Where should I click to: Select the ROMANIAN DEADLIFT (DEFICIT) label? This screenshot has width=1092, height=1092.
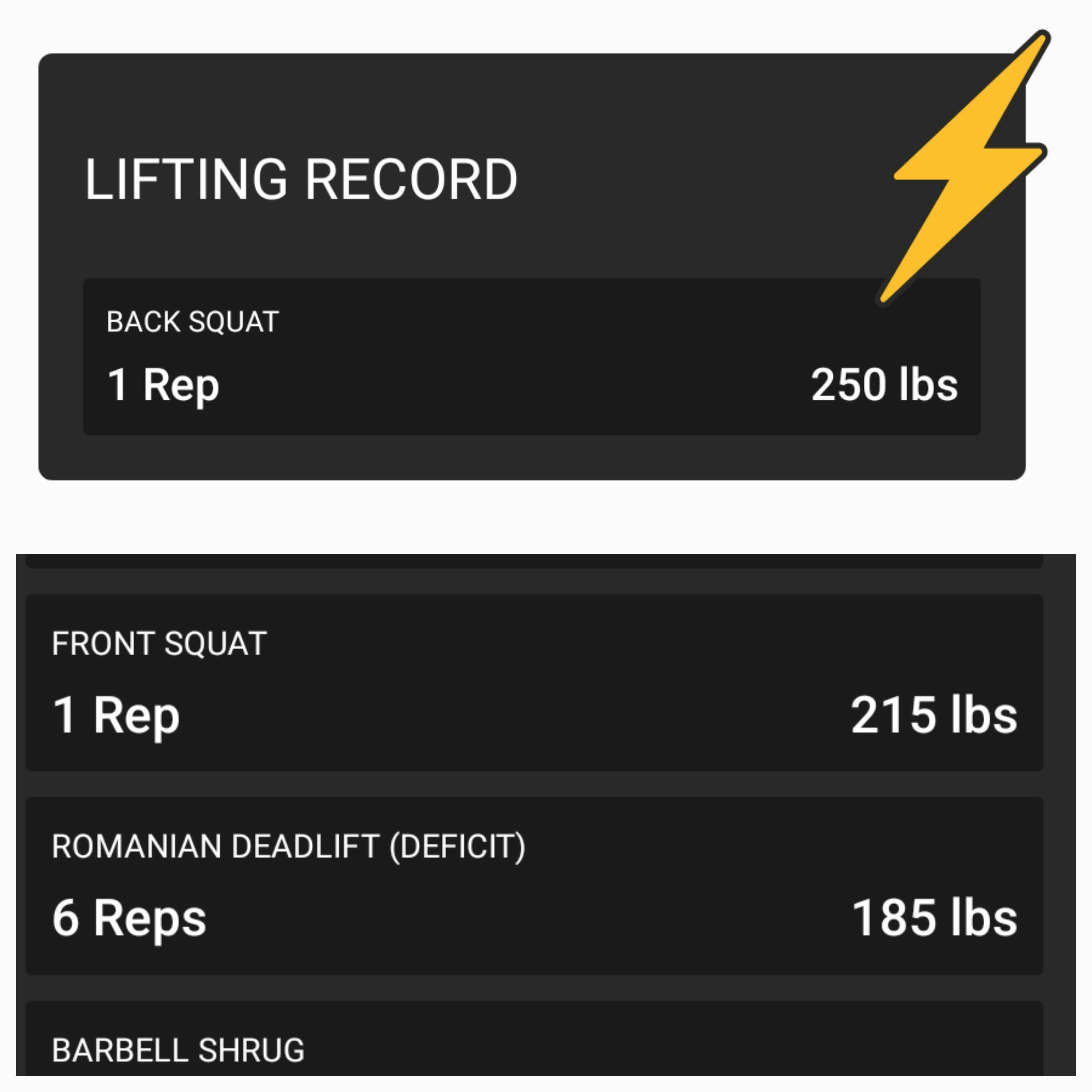pyautogui.click(x=288, y=847)
